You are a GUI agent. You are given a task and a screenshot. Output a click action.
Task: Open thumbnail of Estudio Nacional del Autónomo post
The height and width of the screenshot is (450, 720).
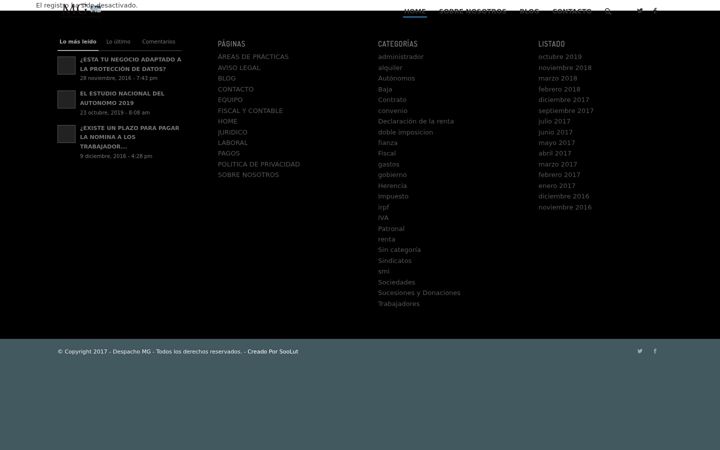point(67,99)
